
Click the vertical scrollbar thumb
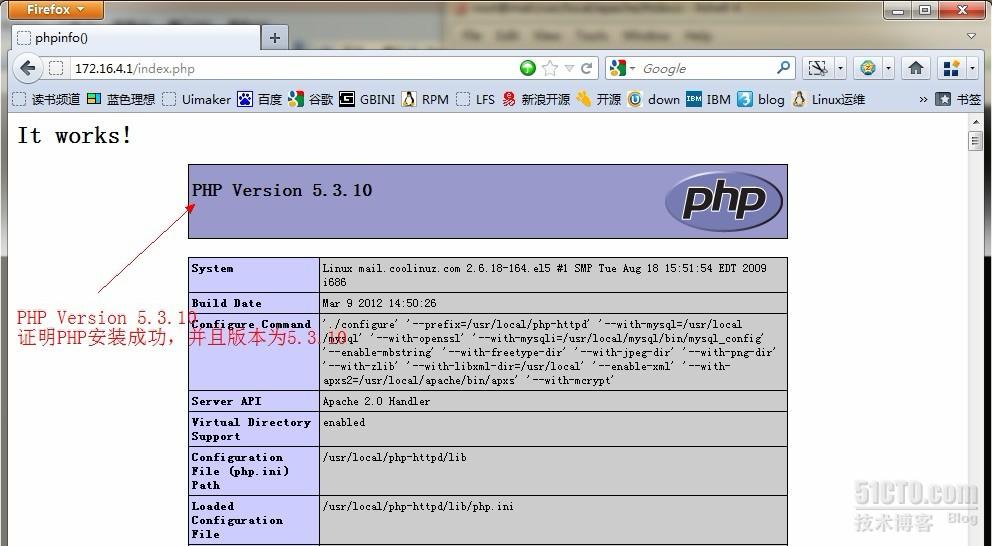point(975,140)
